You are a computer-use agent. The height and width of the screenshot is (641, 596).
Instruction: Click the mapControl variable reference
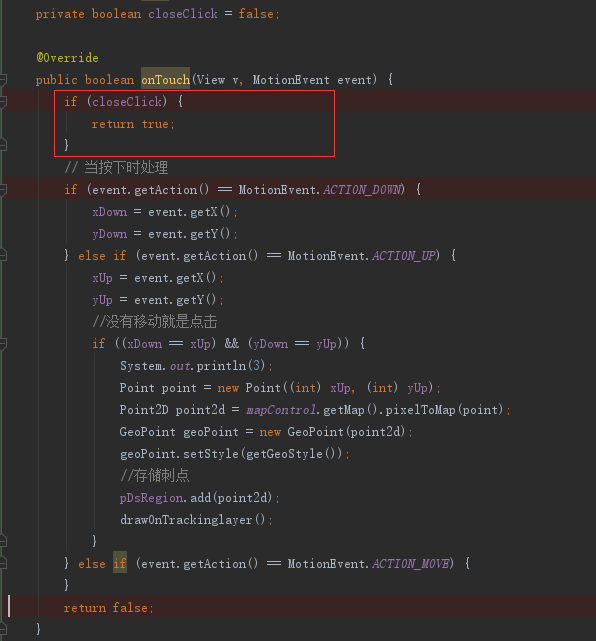(x=281, y=410)
